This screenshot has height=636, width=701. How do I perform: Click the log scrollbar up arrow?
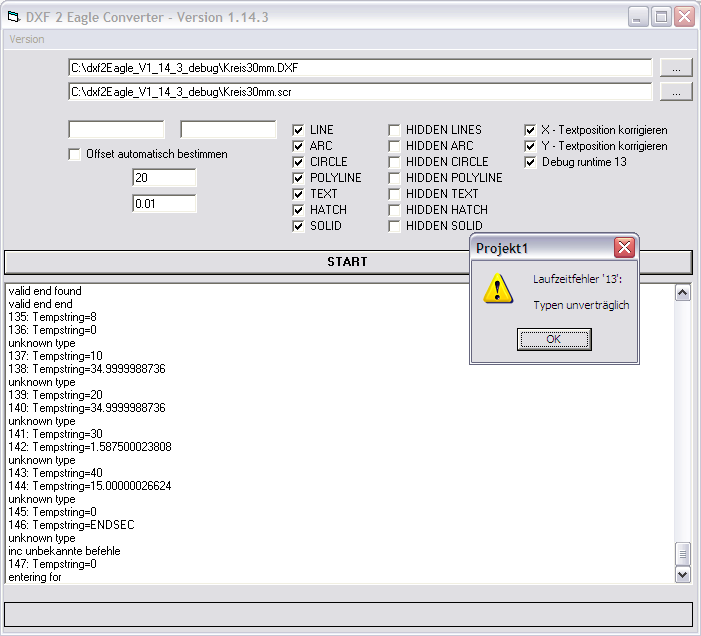click(x=683, y=293)
